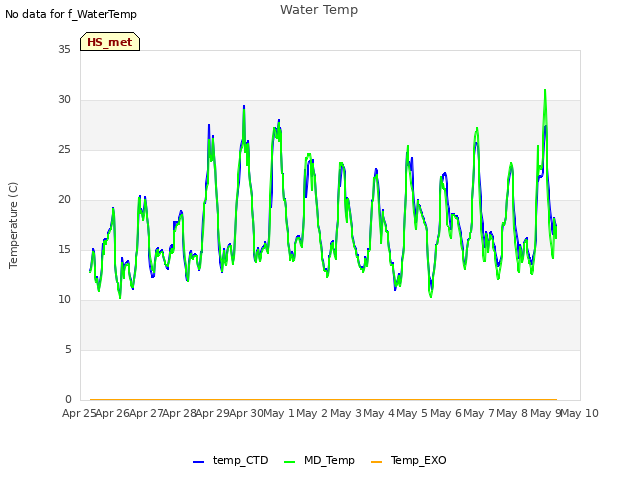Toggle the Temp_EXO legend entry
Image resolution: width=640 pixels, height=480 pixels.
tap(409, 460)
